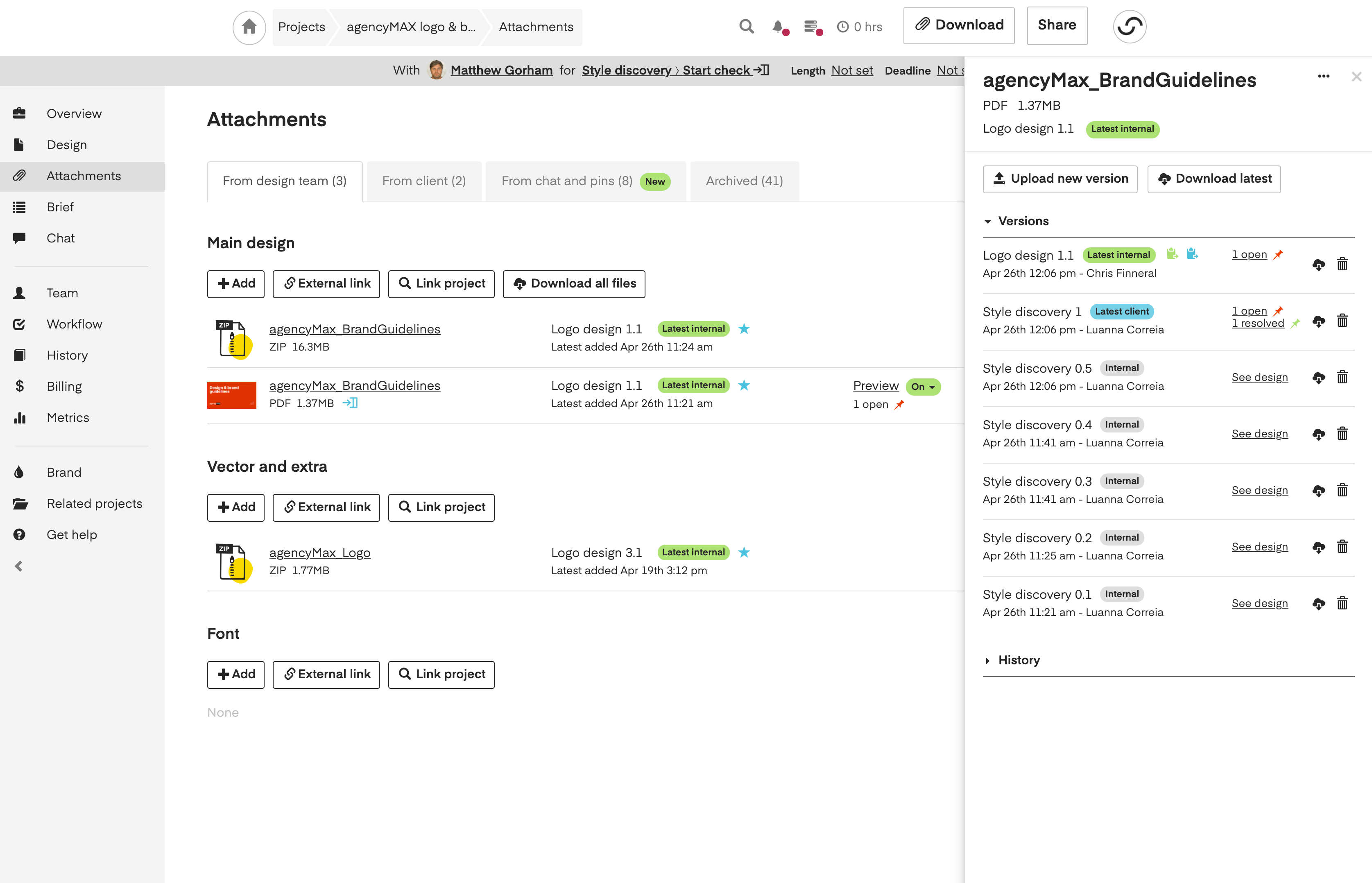
Task: Click the green clipboard icon on Logo design 1.1
Action: coord(1172,254)
